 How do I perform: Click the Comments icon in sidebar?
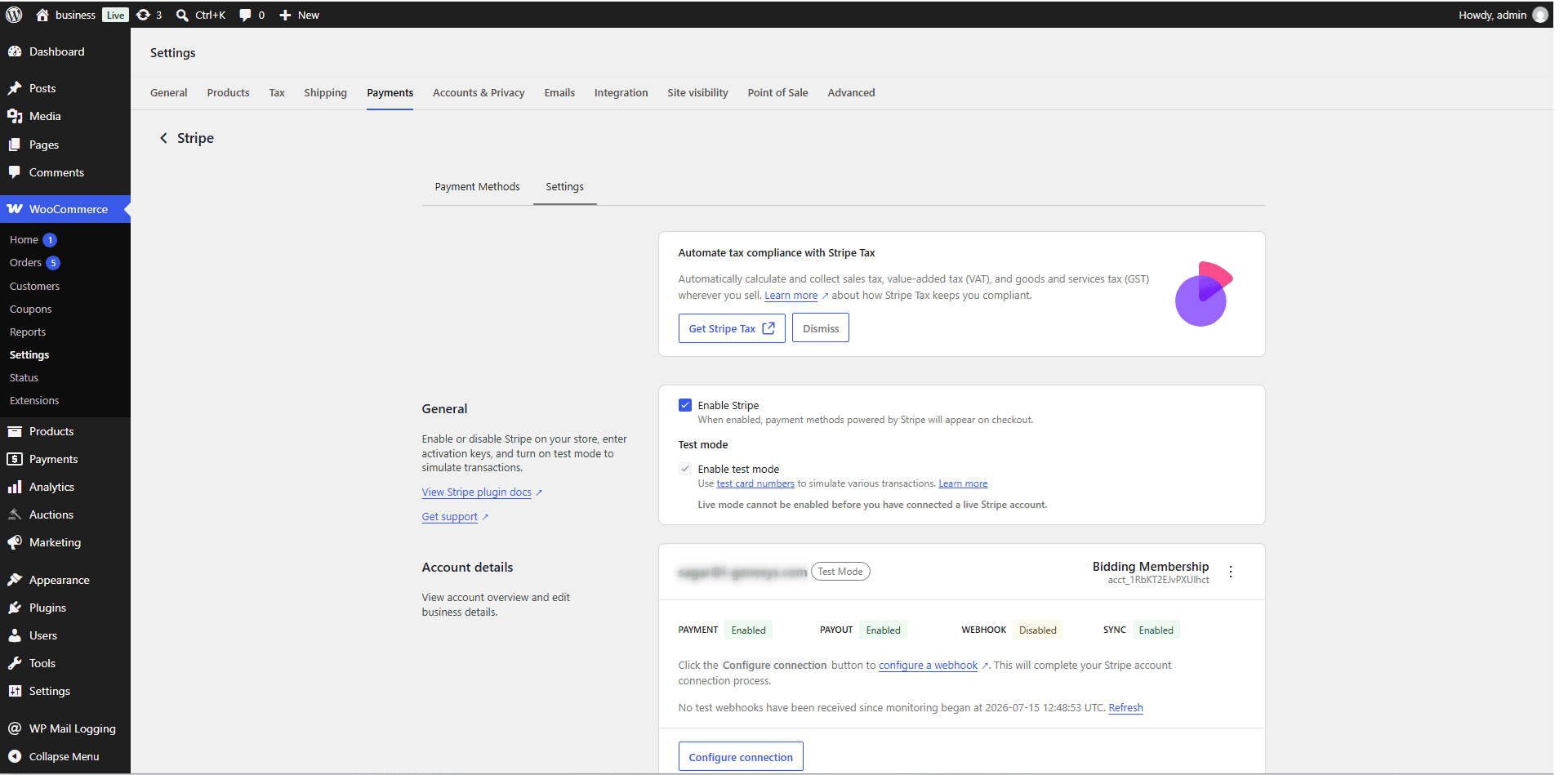point(15,172)
